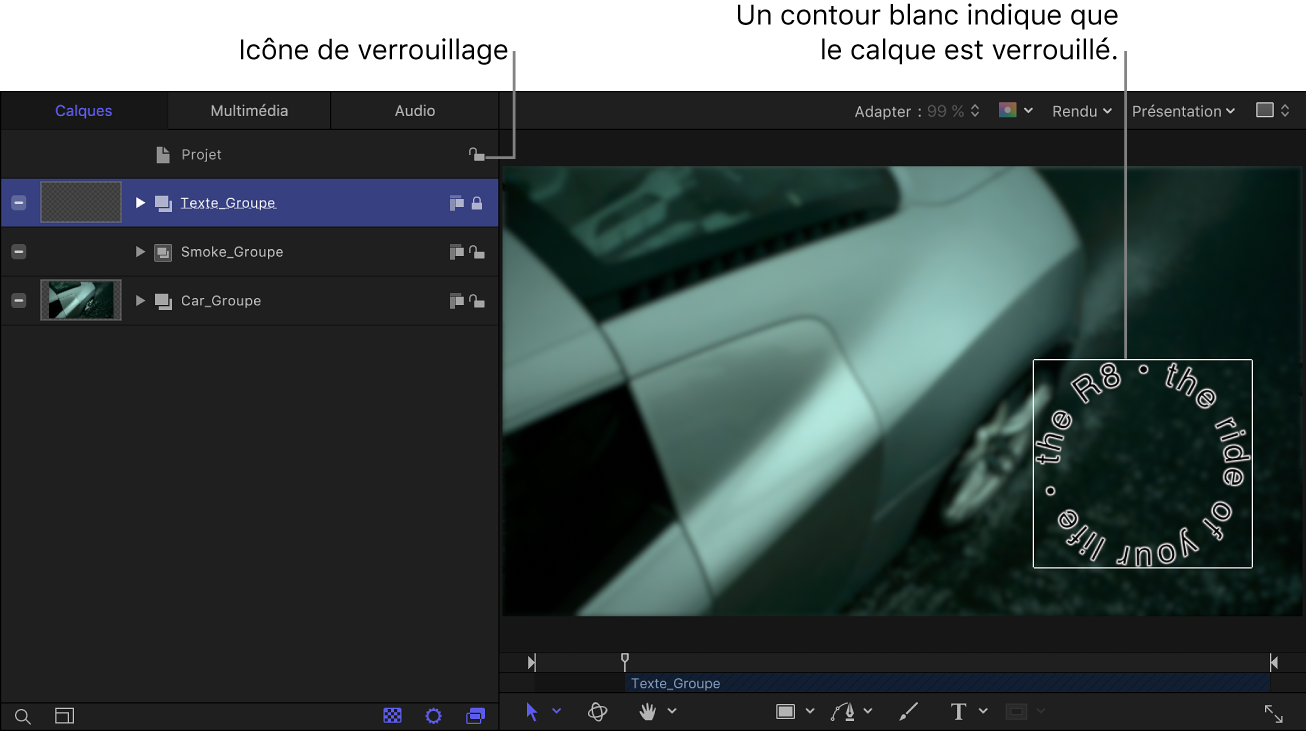Choose the Pan hand tool
This screenshot has height=732, width=1306.
coord(649,712)
